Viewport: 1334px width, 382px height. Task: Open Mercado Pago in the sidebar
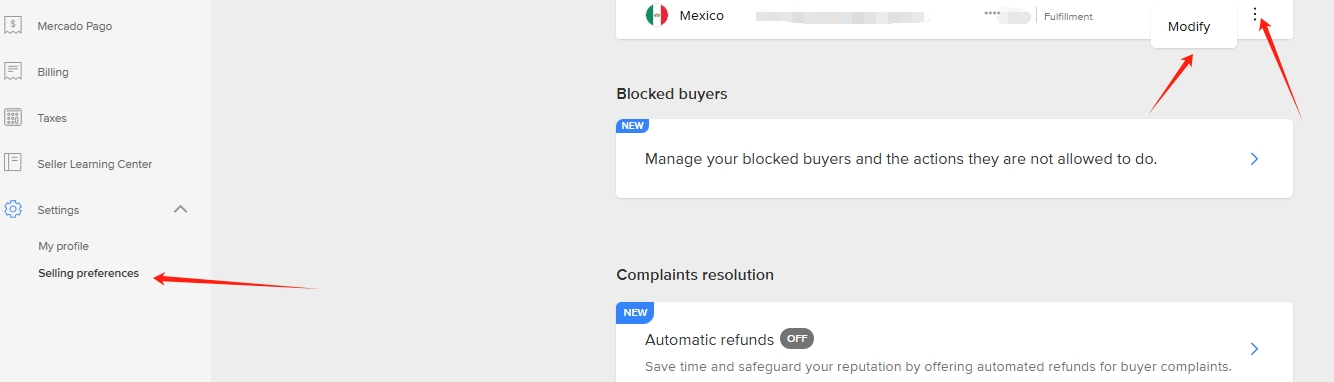pos(75,26)
